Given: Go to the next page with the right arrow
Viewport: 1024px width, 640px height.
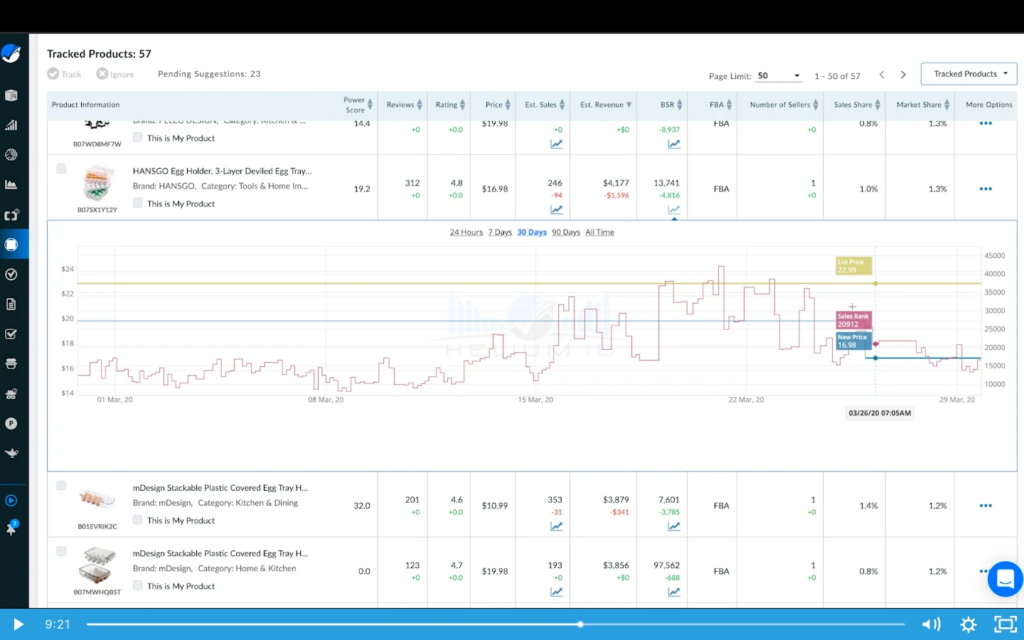Looking at the screenshot, I should (x=903, y=73).
